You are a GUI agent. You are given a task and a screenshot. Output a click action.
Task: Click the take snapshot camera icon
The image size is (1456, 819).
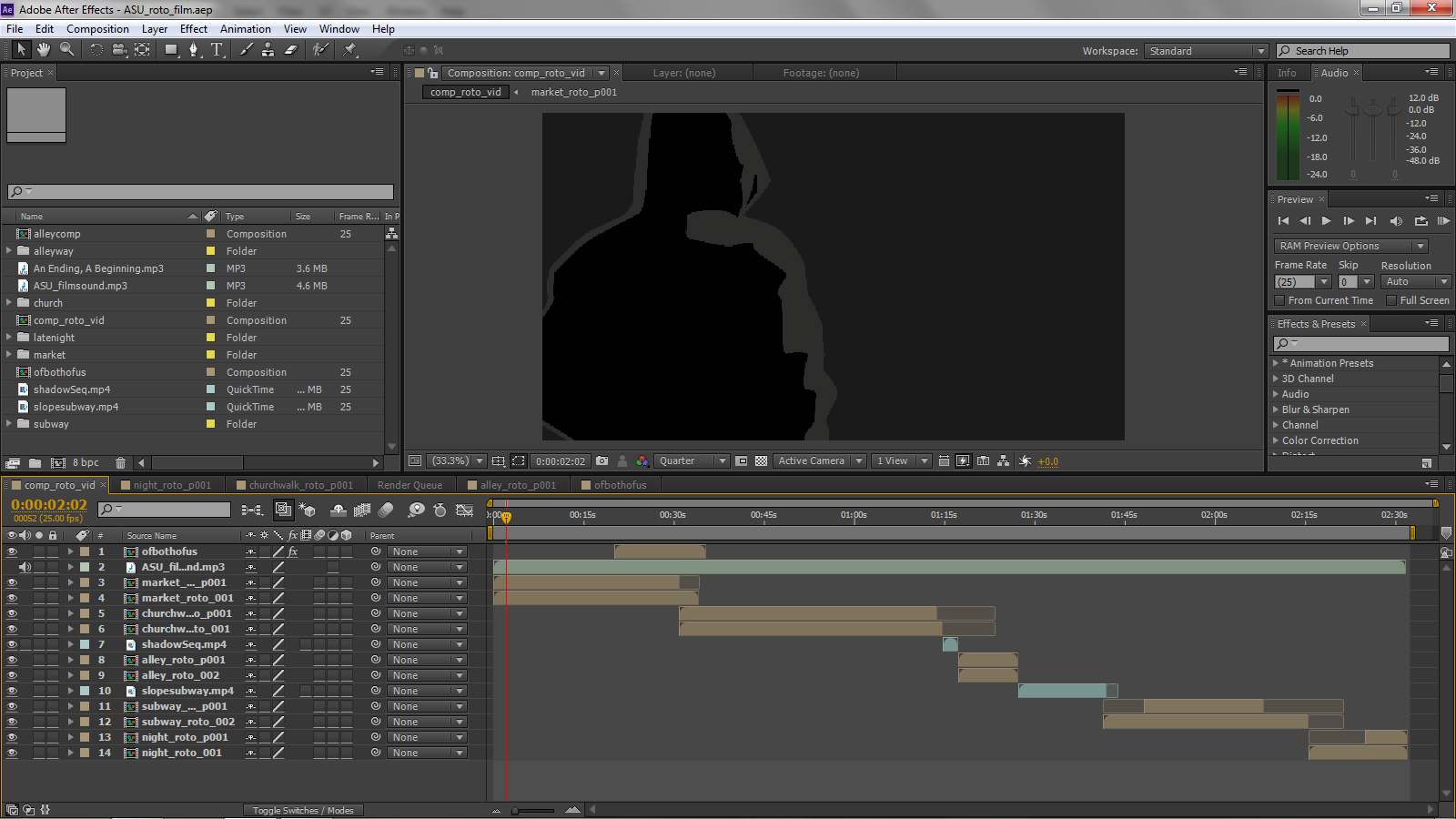click(602, 461)
